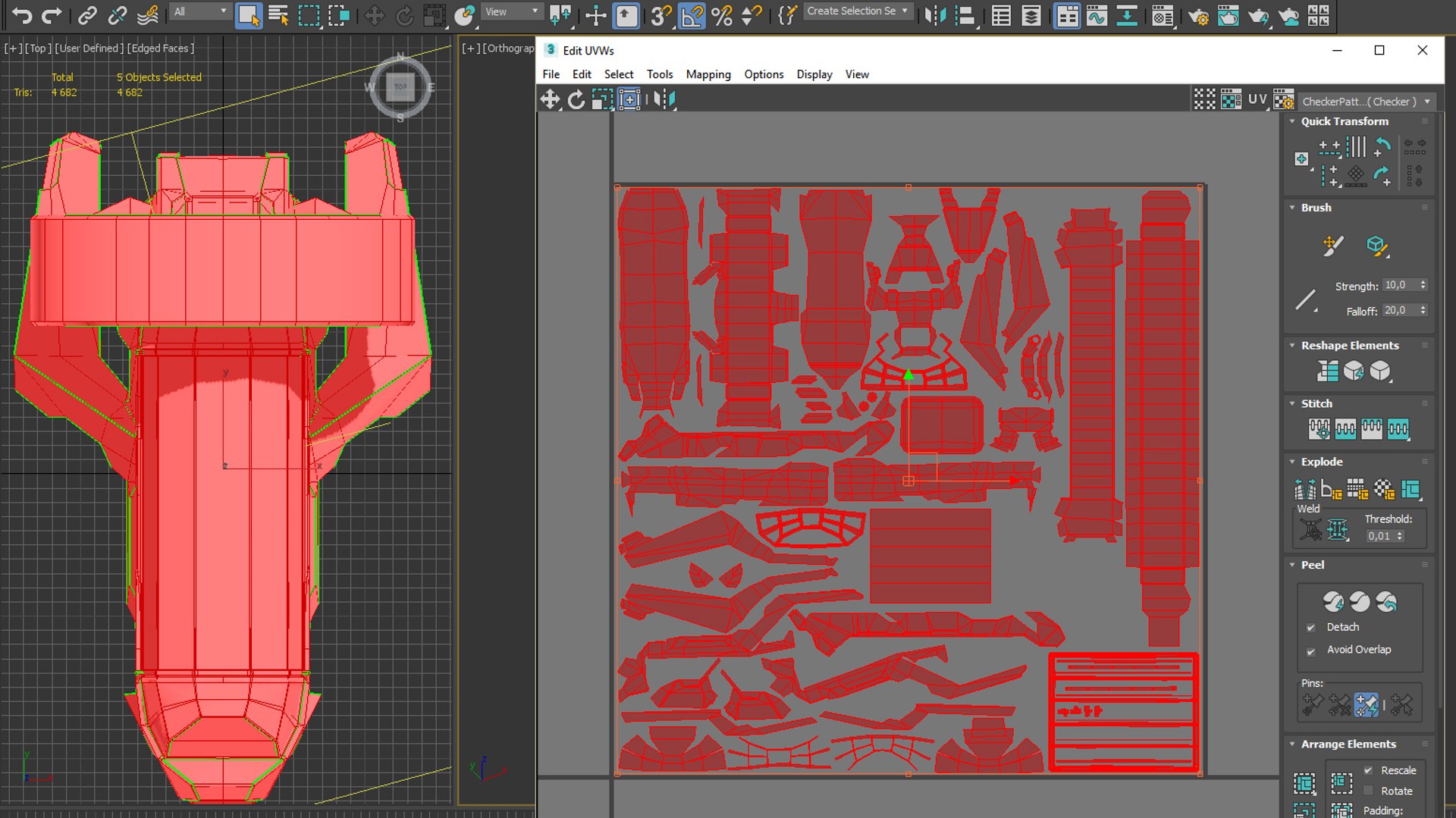Viewport: 1456px width, 818px height.
Task: Open the Create Selection Set dropdown
Action: pos(857,11)
